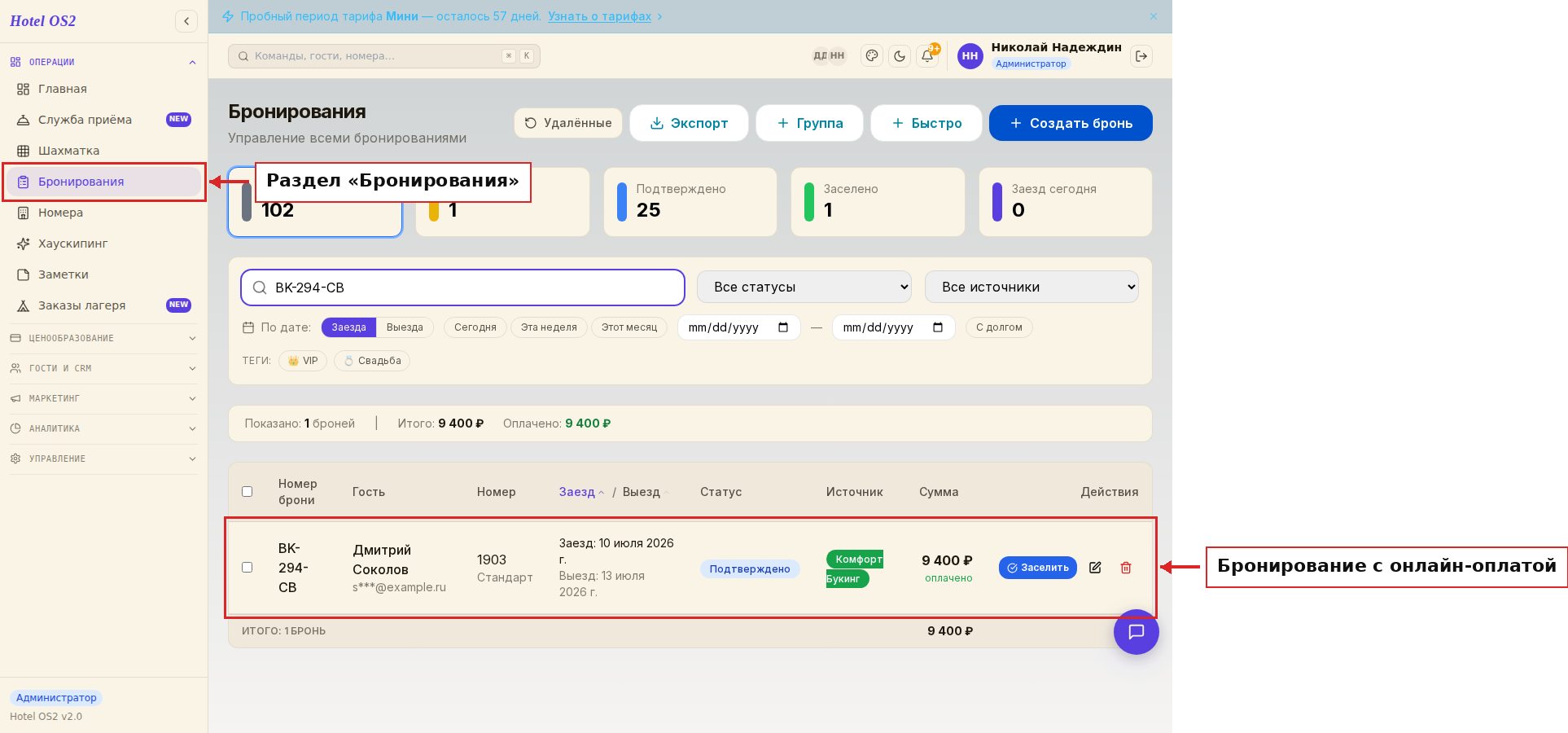Expand the Ценообразование sidebar section
Image resolution: width=1568 pixels, height=733 pixels.
103,338
